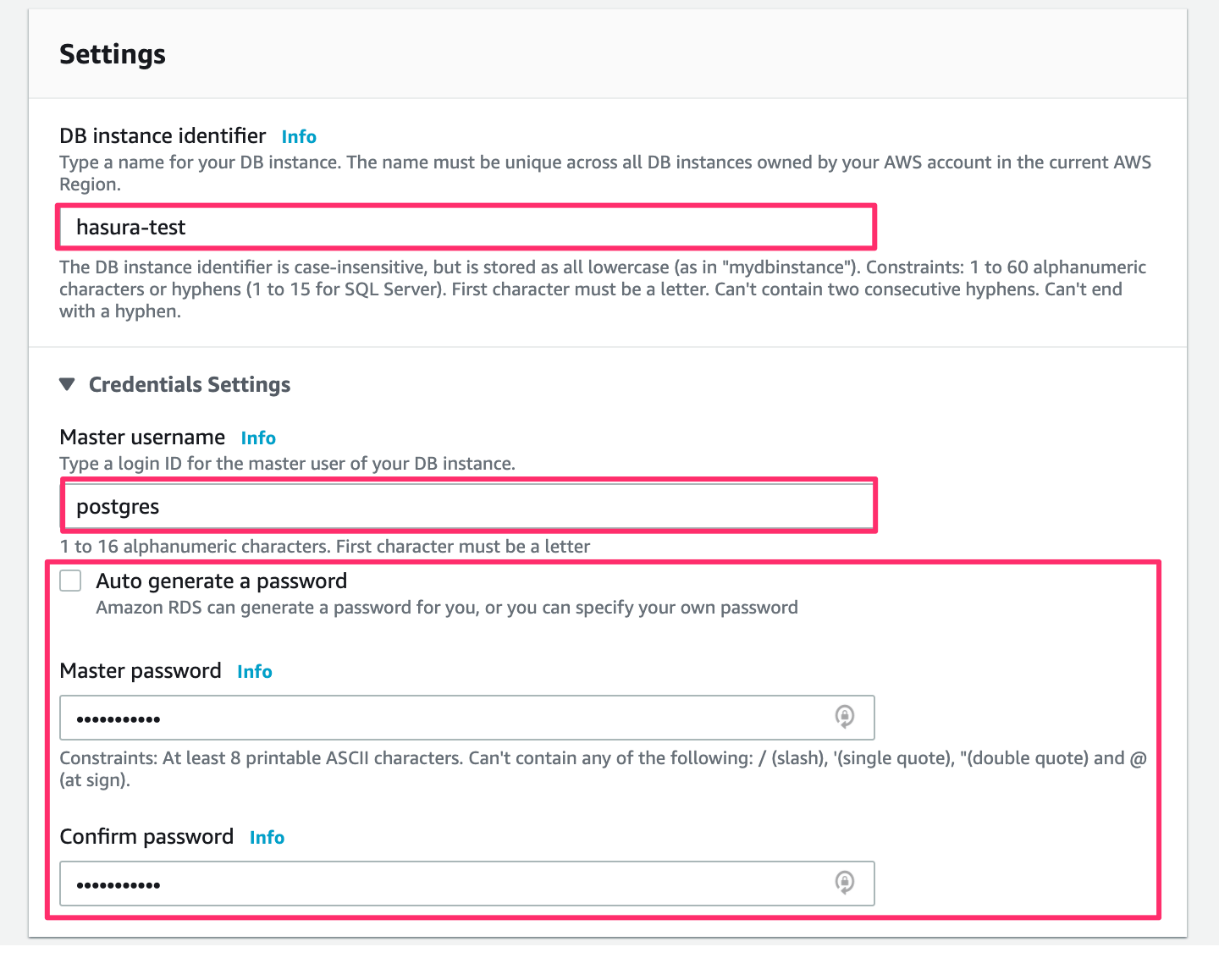Viewport: 1219px width, 980px height.
Task: View the Master password Info link
Action: [255, 671]
